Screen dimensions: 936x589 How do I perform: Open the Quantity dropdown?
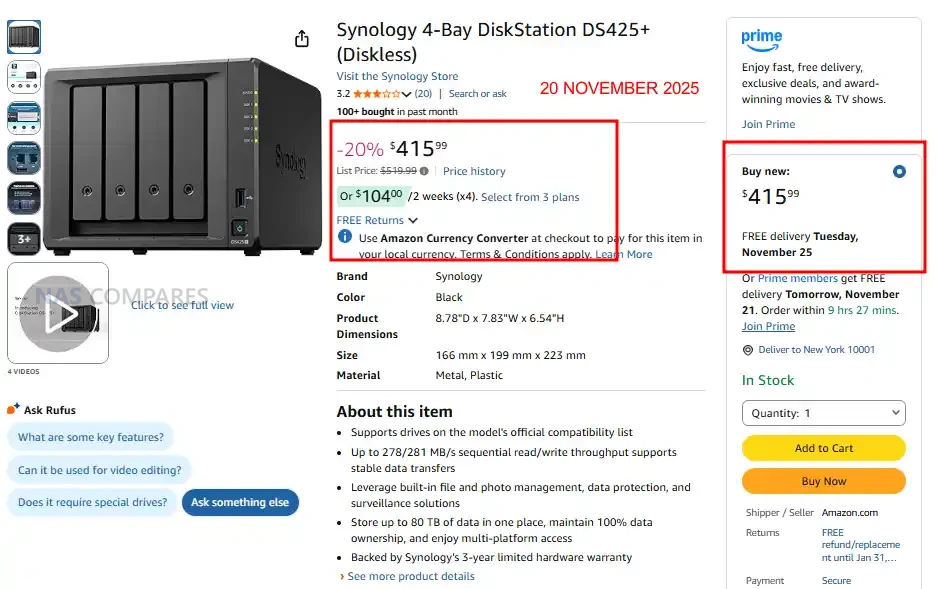click(x=823, y=413)
